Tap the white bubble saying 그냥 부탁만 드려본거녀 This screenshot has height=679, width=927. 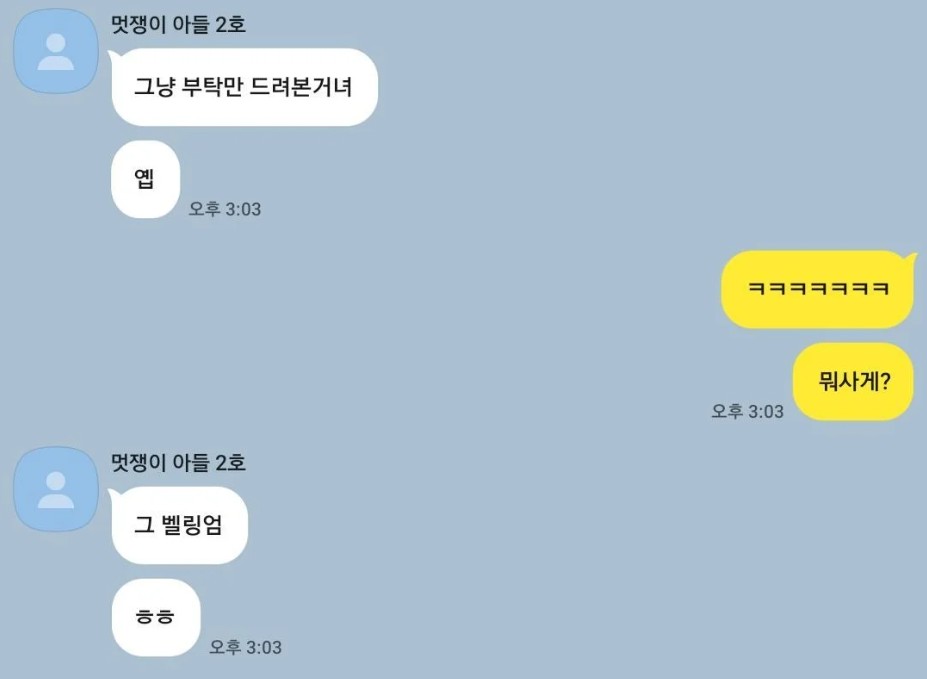(x=244, y=87)
